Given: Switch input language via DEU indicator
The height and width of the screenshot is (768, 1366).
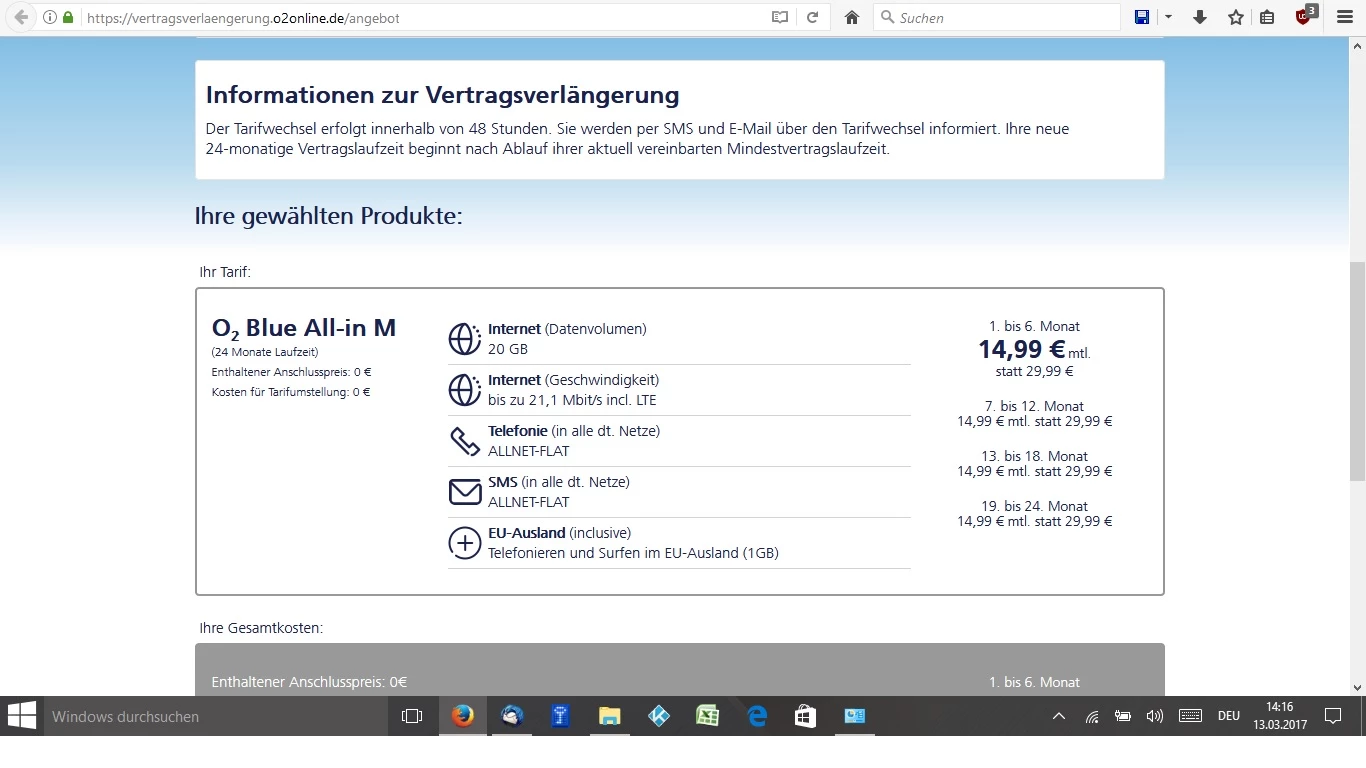Looking at the screenshot, I should pos(1229,716).
